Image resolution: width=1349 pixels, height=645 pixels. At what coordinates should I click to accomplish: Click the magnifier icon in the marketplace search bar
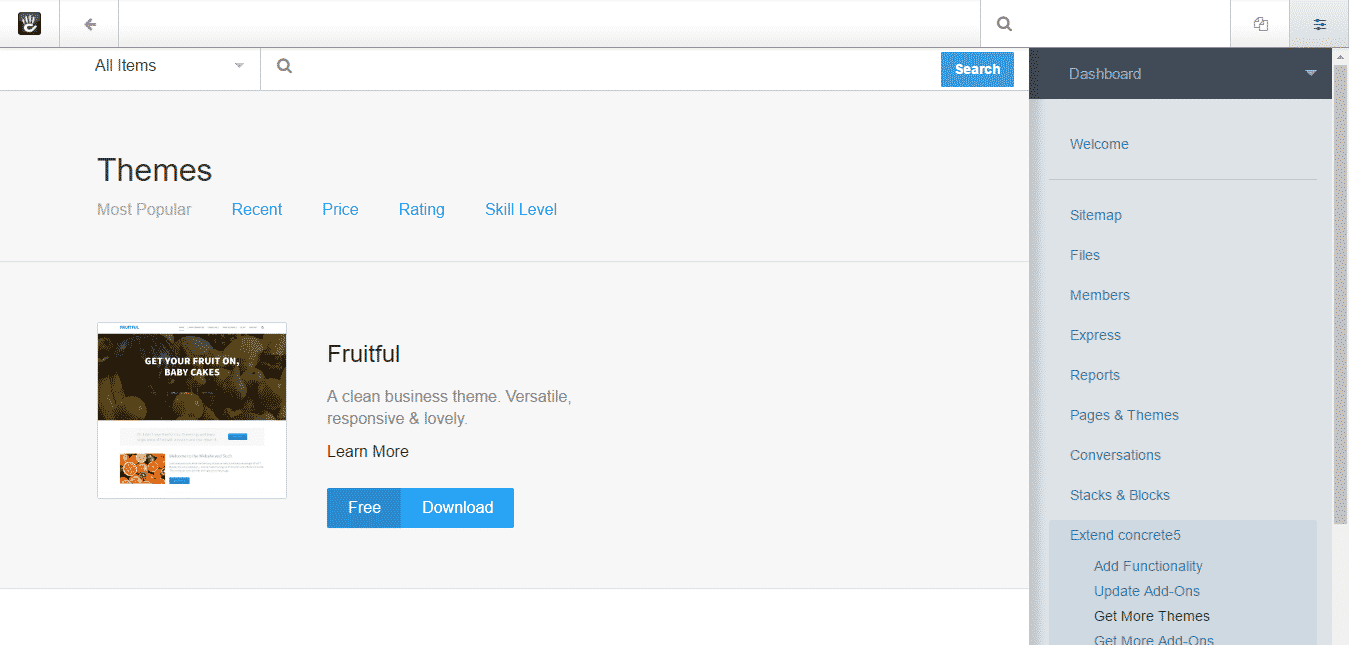click(x=284, y=65)
